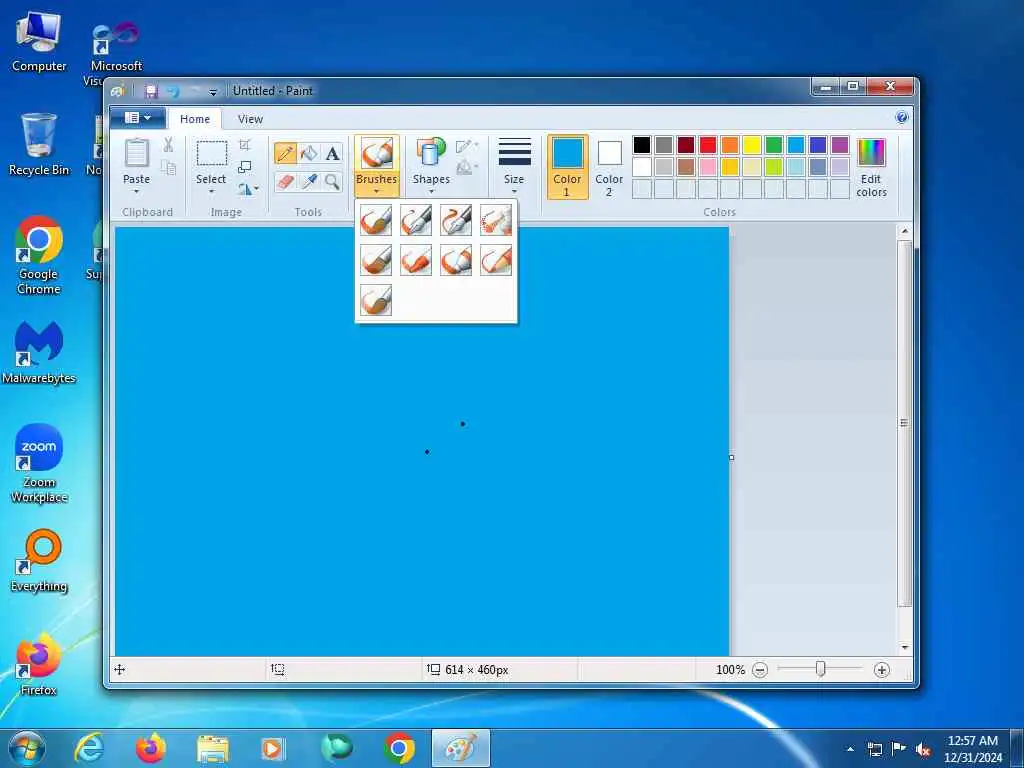The image size is (1024, 768).
Task: Choose the Natural pencil brush in gallery
Action: pyautogui.click(x=496, y=260)
